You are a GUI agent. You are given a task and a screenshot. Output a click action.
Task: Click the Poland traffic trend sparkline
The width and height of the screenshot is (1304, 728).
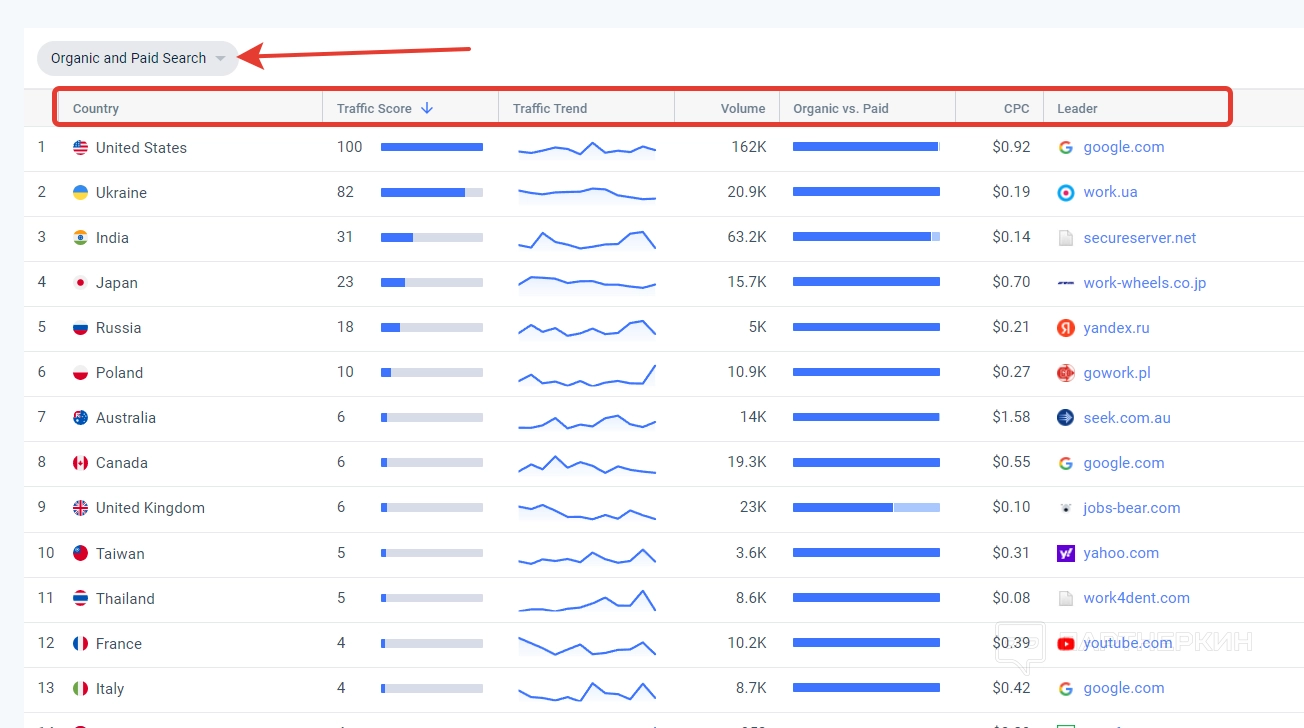tap(586, 375)
